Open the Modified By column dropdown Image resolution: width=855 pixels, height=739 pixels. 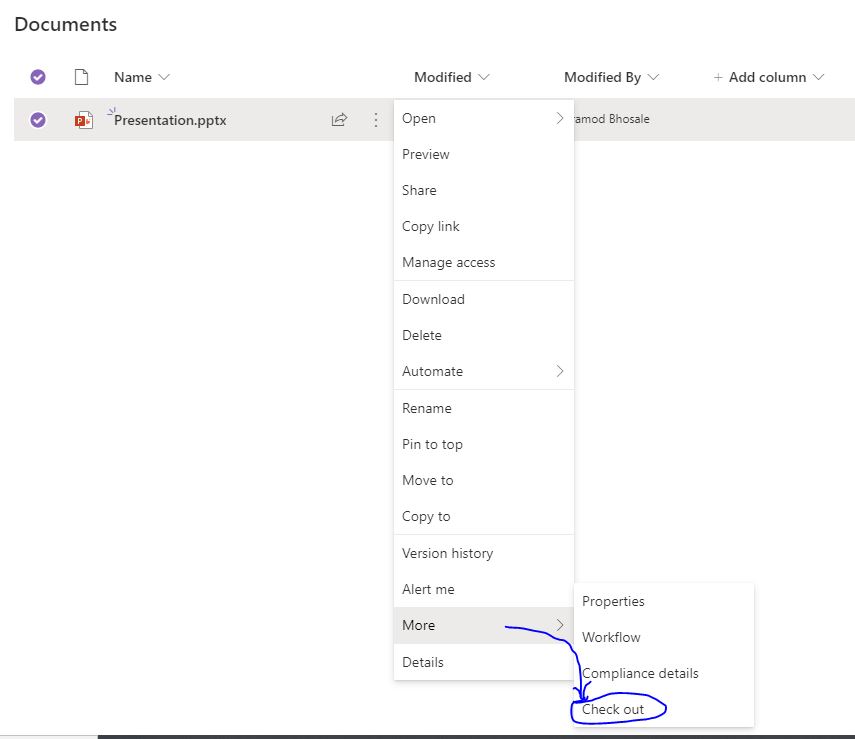(x=652, y=77)
